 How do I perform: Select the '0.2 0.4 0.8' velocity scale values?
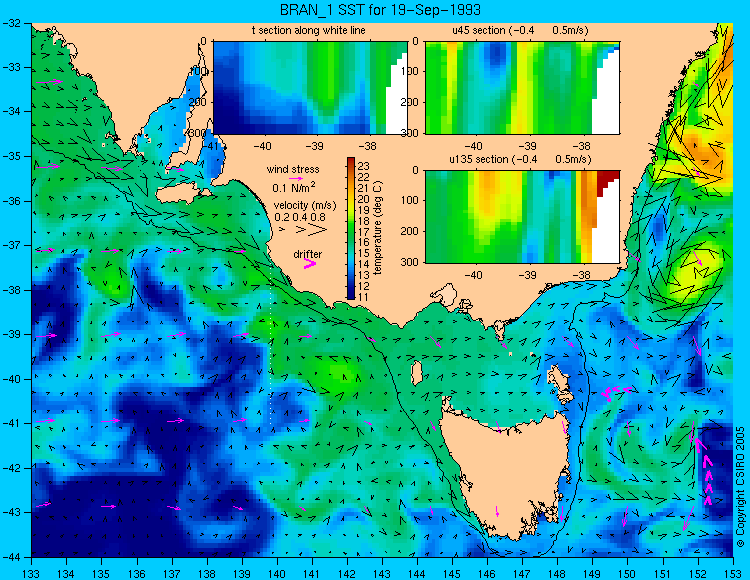[x=299, y=217]
